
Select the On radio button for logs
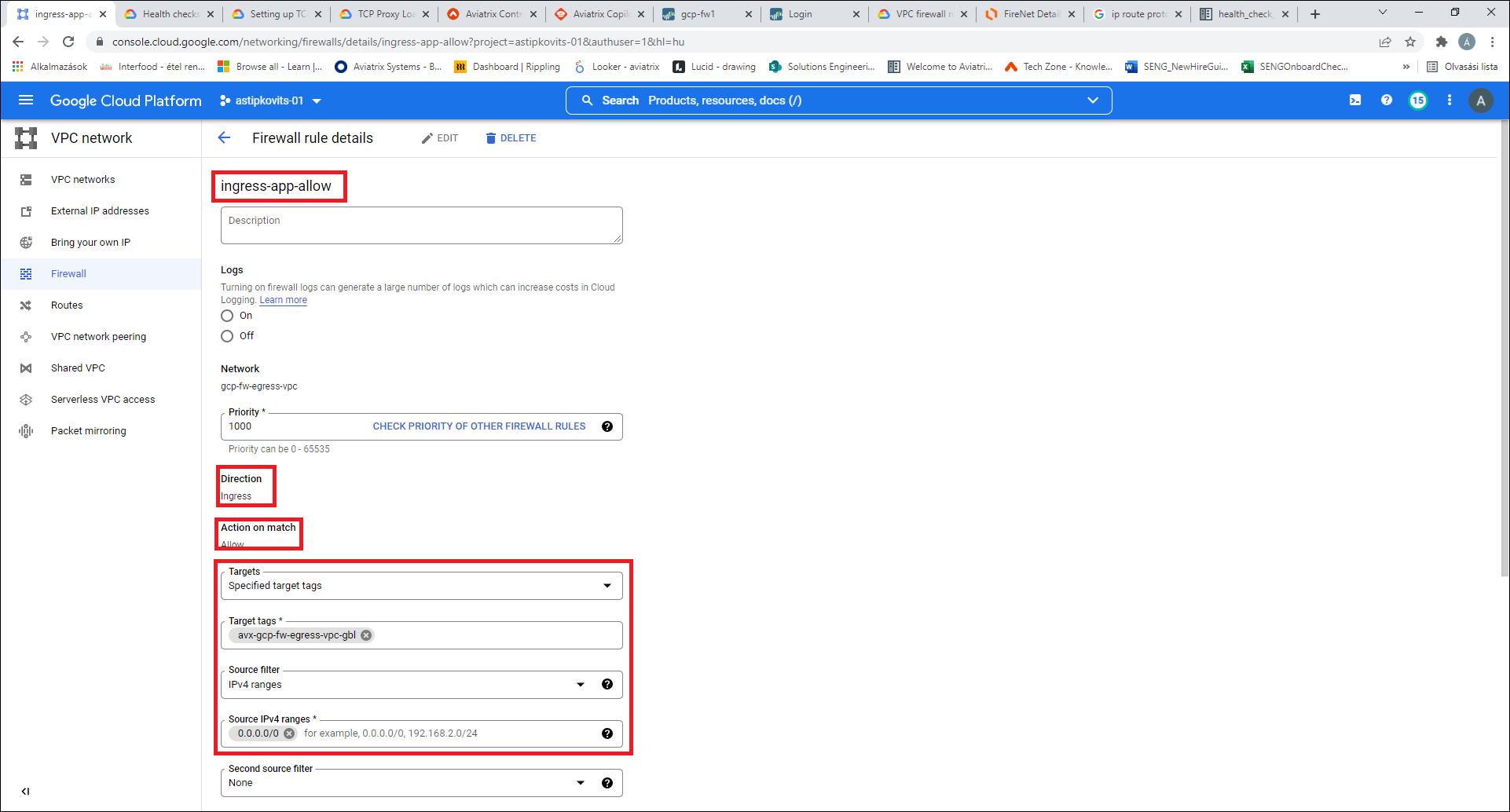click(227, 316)
